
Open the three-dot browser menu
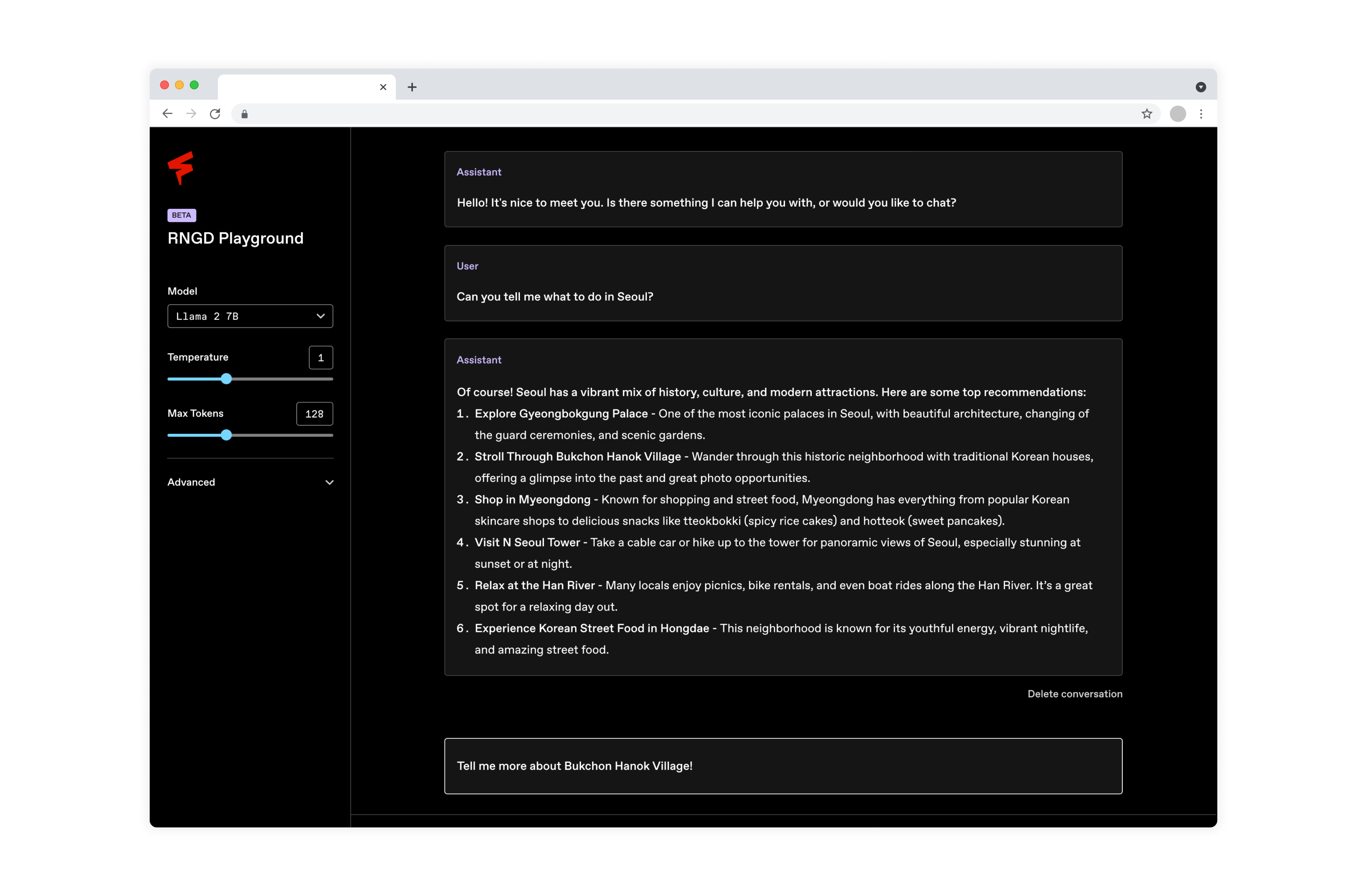1201,114
